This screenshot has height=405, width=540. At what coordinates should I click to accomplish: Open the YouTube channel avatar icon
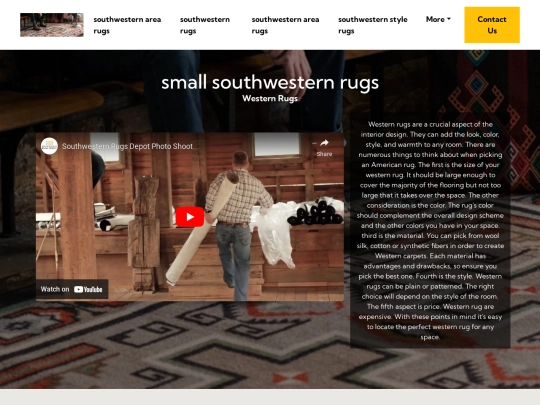tap(49, 146)
